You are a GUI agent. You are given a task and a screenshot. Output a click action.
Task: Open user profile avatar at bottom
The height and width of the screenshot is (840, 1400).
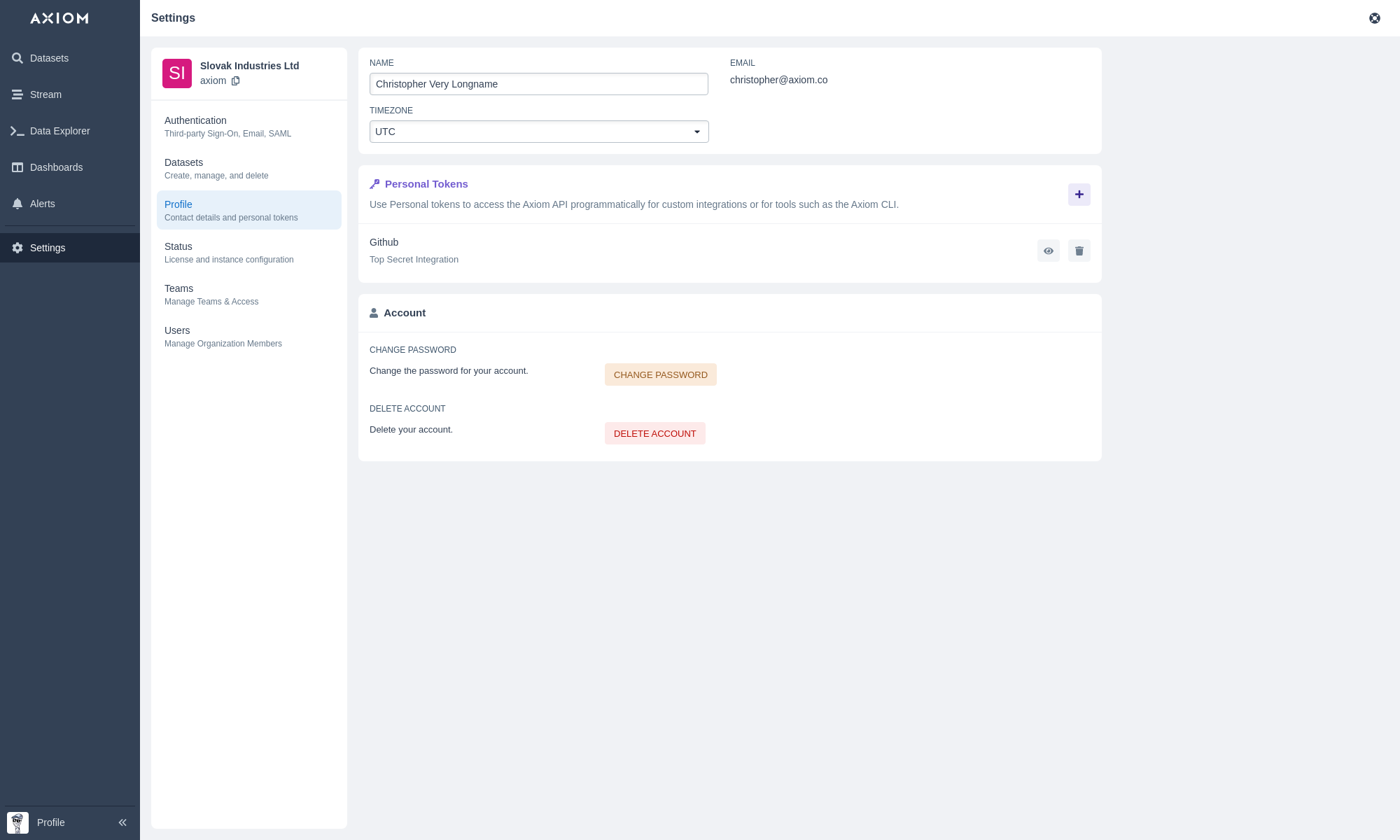click(17, 822)
